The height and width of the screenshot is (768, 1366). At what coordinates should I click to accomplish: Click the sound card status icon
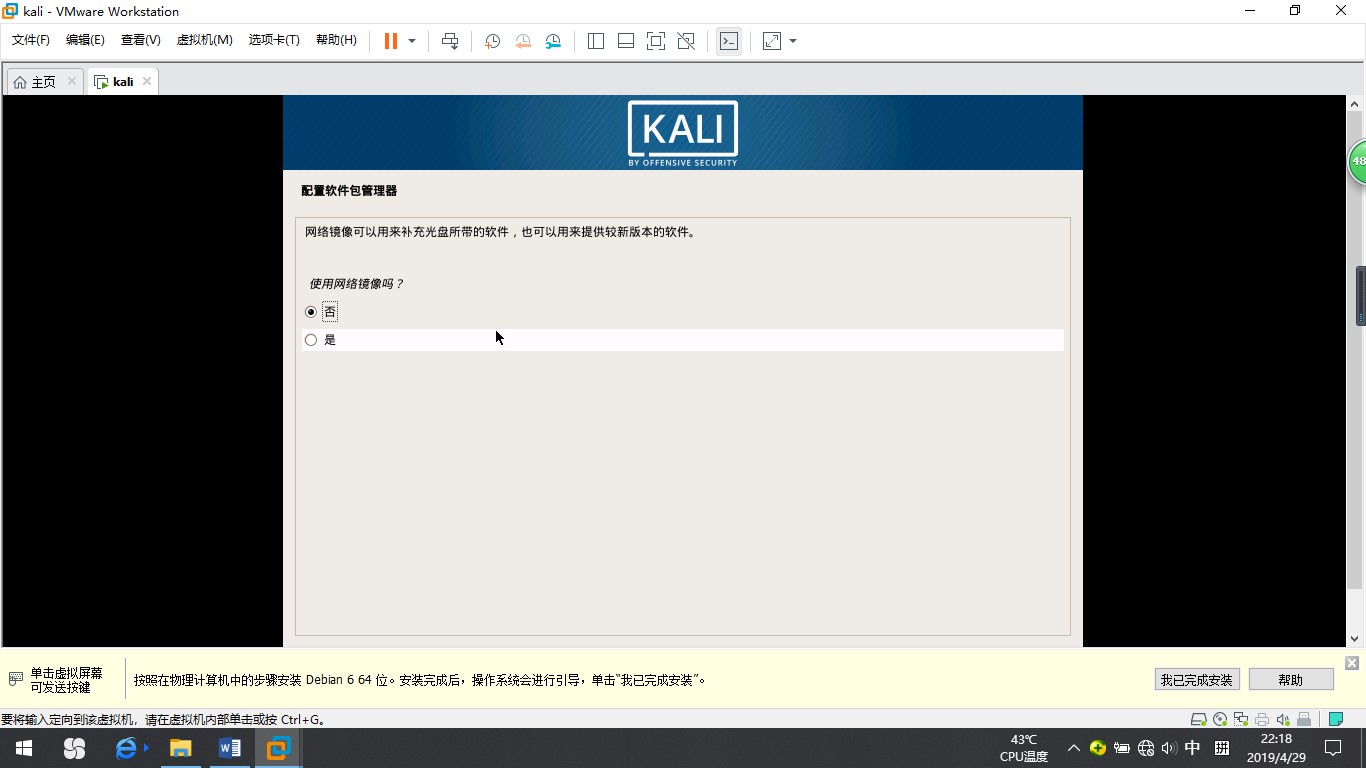tap(1283, 719)
